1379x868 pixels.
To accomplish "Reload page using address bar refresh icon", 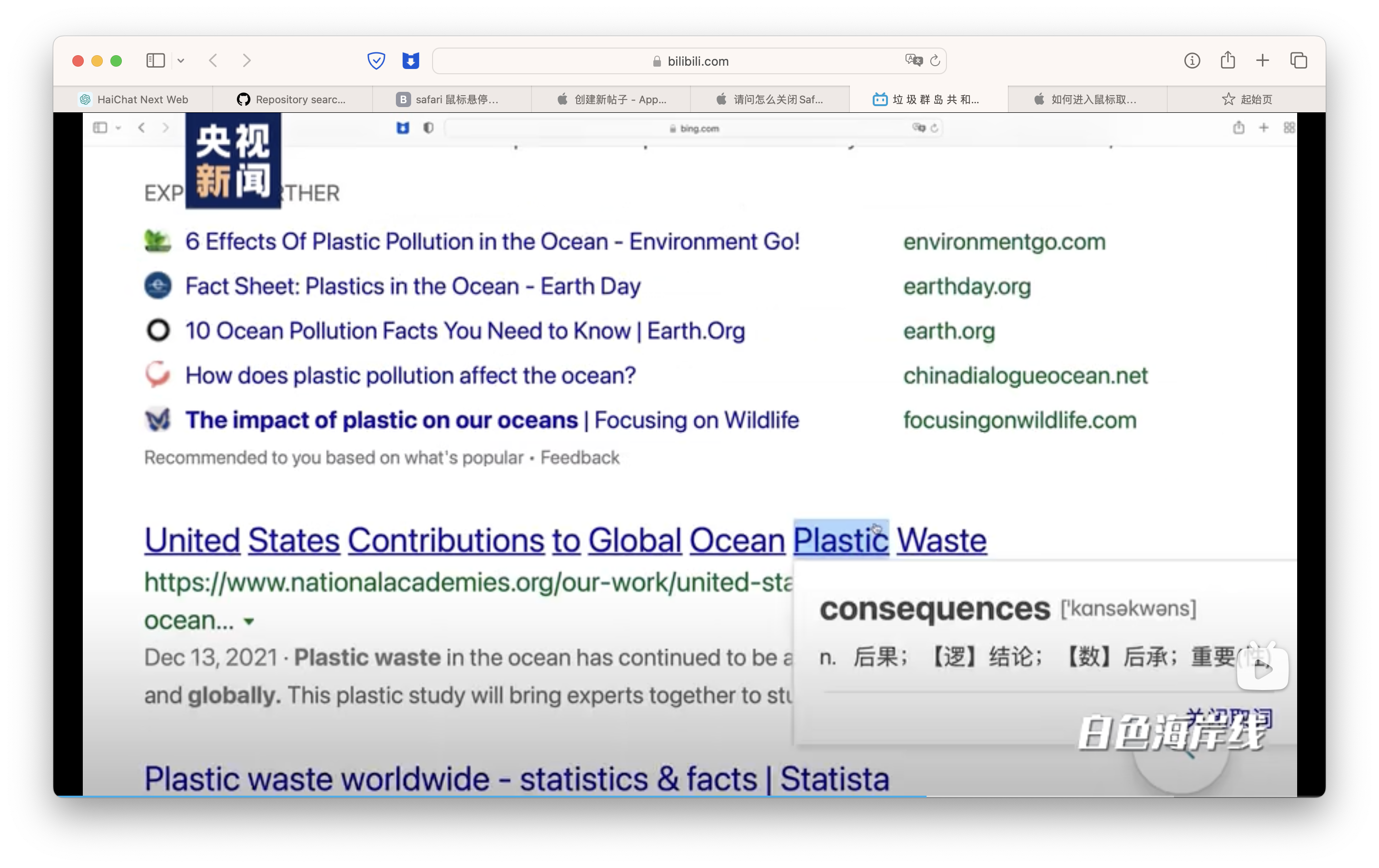I will click(x=935, y=61).
